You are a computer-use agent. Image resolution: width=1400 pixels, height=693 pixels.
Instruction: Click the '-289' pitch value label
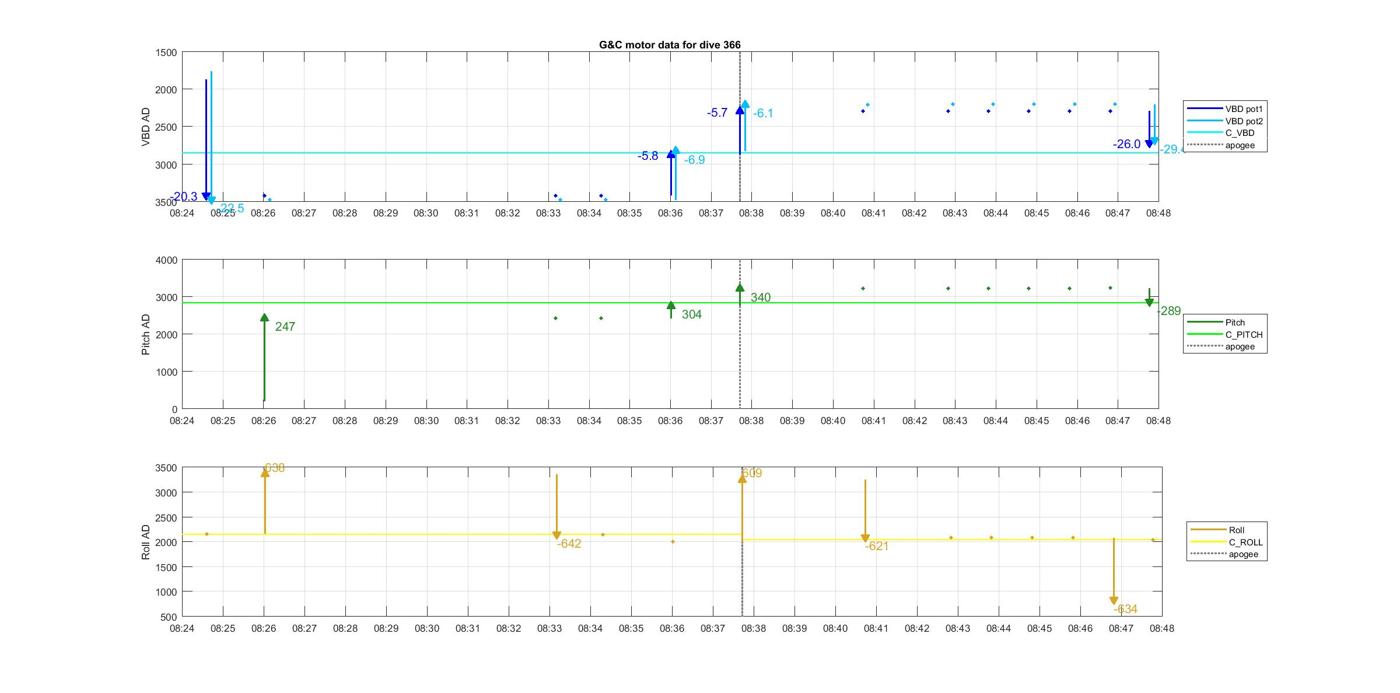tap(1169, 311)
